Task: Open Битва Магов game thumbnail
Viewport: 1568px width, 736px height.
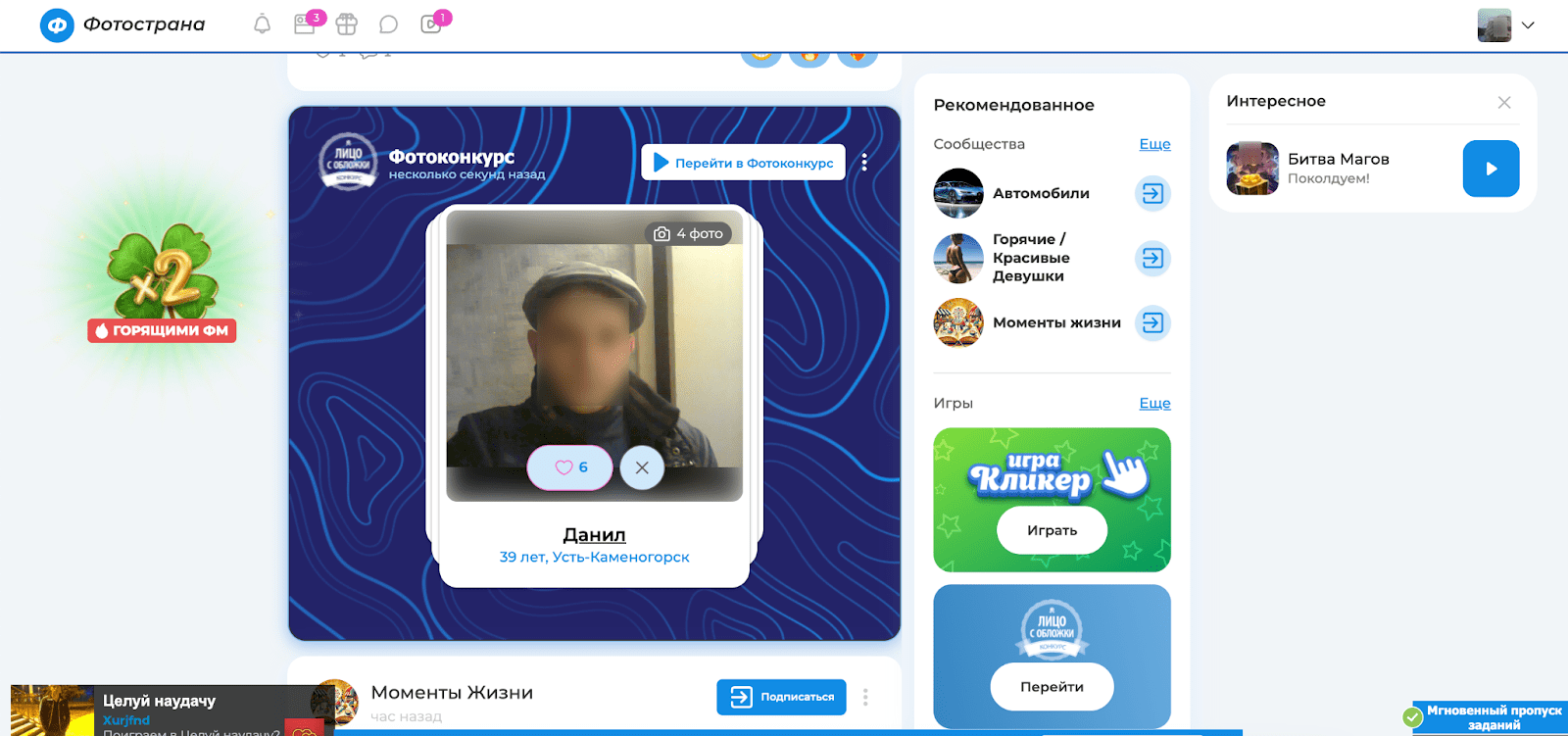Action: (x=1252, y=169)
